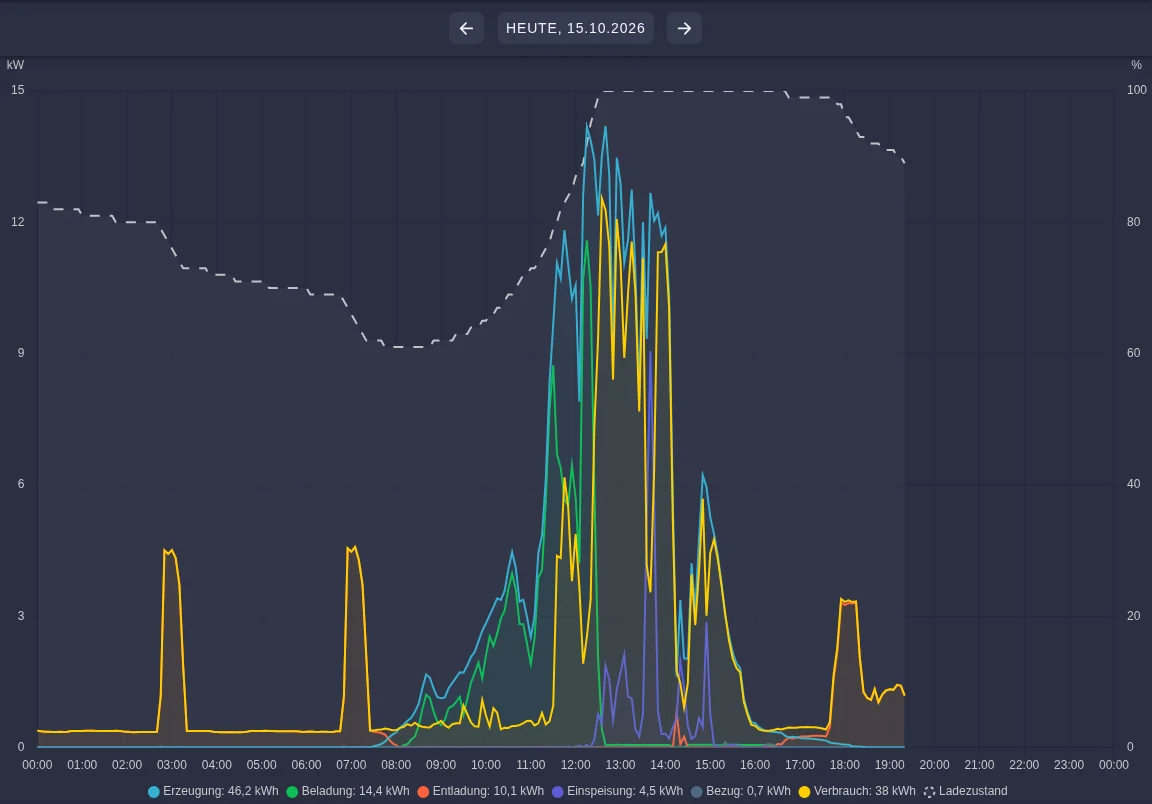Image resolution: width=1152 pixels, height=804 pixels.
Task: Click the 3 value on kW axis
Action: [21, 616]
